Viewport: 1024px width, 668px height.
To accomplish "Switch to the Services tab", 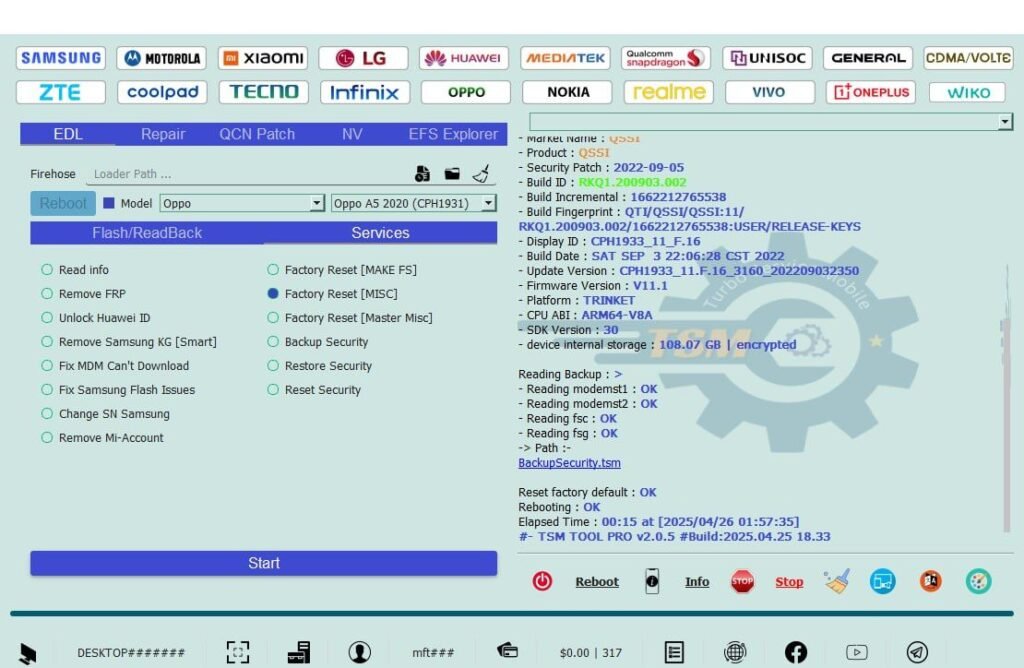I will 380,232.
